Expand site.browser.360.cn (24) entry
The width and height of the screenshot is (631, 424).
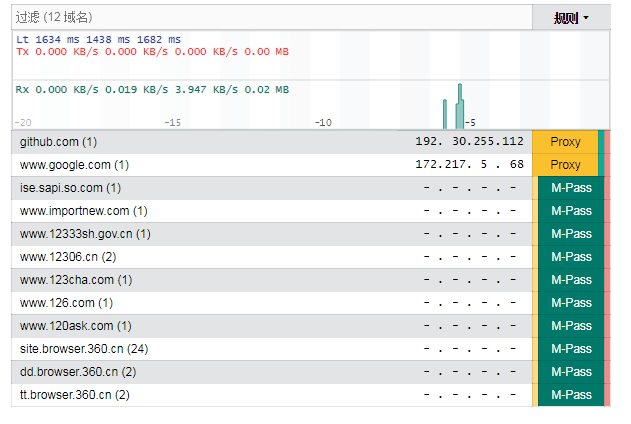83,349
